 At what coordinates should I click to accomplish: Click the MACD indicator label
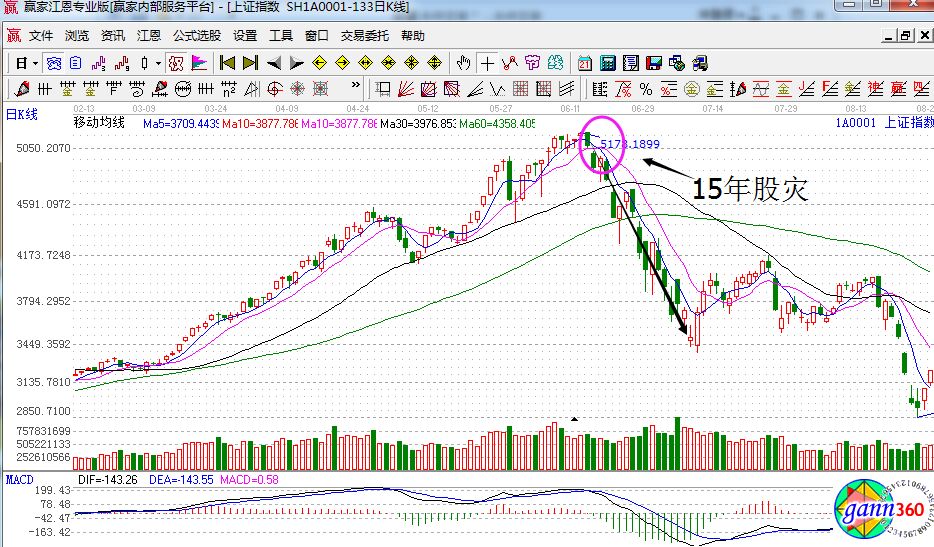19,480
